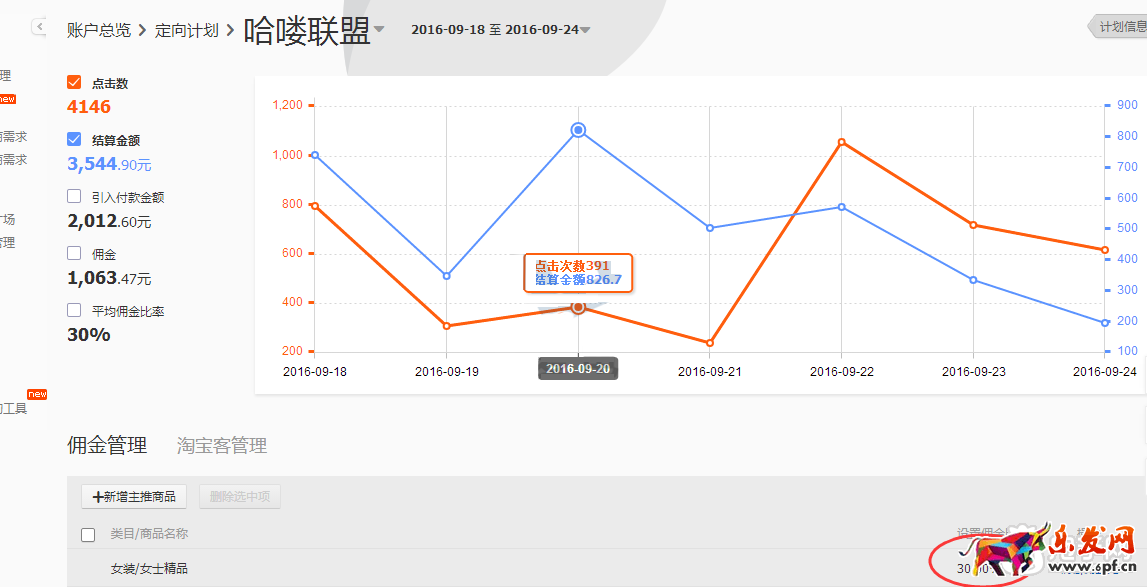The width and height of the screenshot is (1147, 587).
Task: Go to 账户总览 in the breadcrumb
Action: click(99, 30)
